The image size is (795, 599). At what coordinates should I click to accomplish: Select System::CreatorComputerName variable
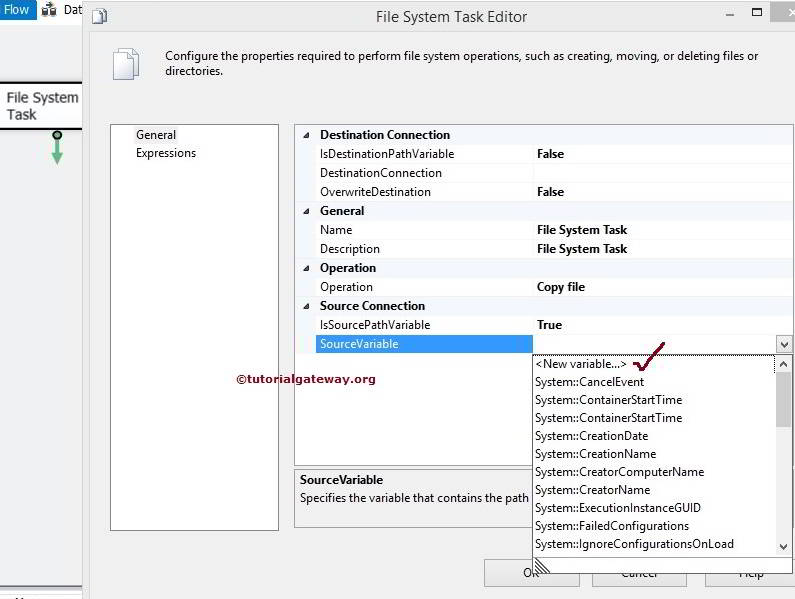coord(619,472)
